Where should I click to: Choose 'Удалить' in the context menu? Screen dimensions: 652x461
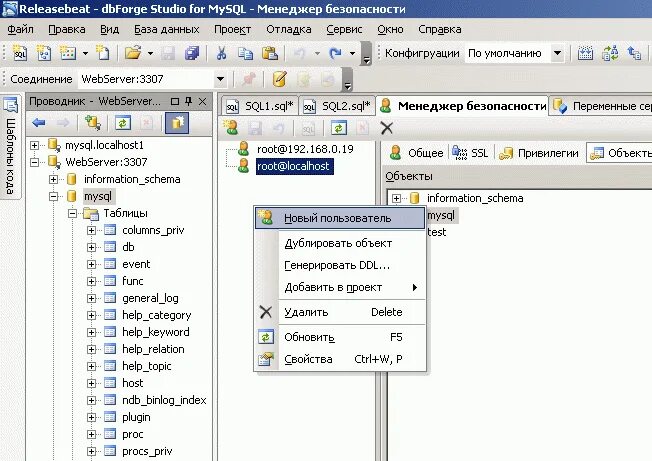(340, 312)
